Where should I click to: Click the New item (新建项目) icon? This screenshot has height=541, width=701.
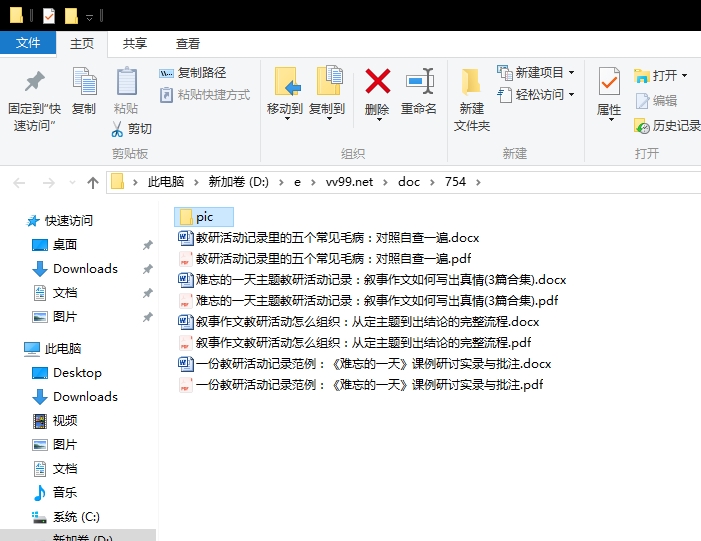pyautogui.click(x=505, y=72)
